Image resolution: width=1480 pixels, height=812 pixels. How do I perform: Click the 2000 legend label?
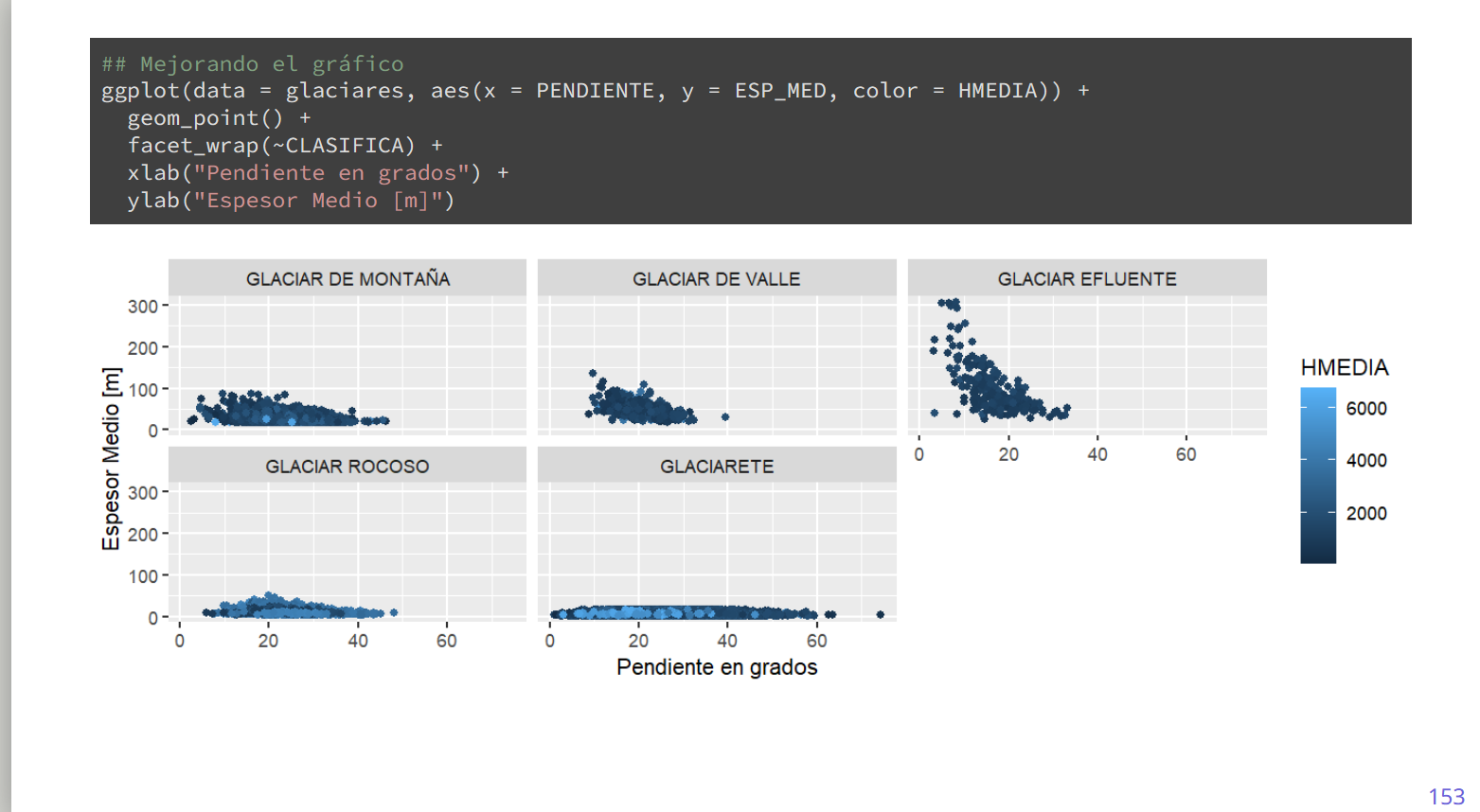[1365, 514]
